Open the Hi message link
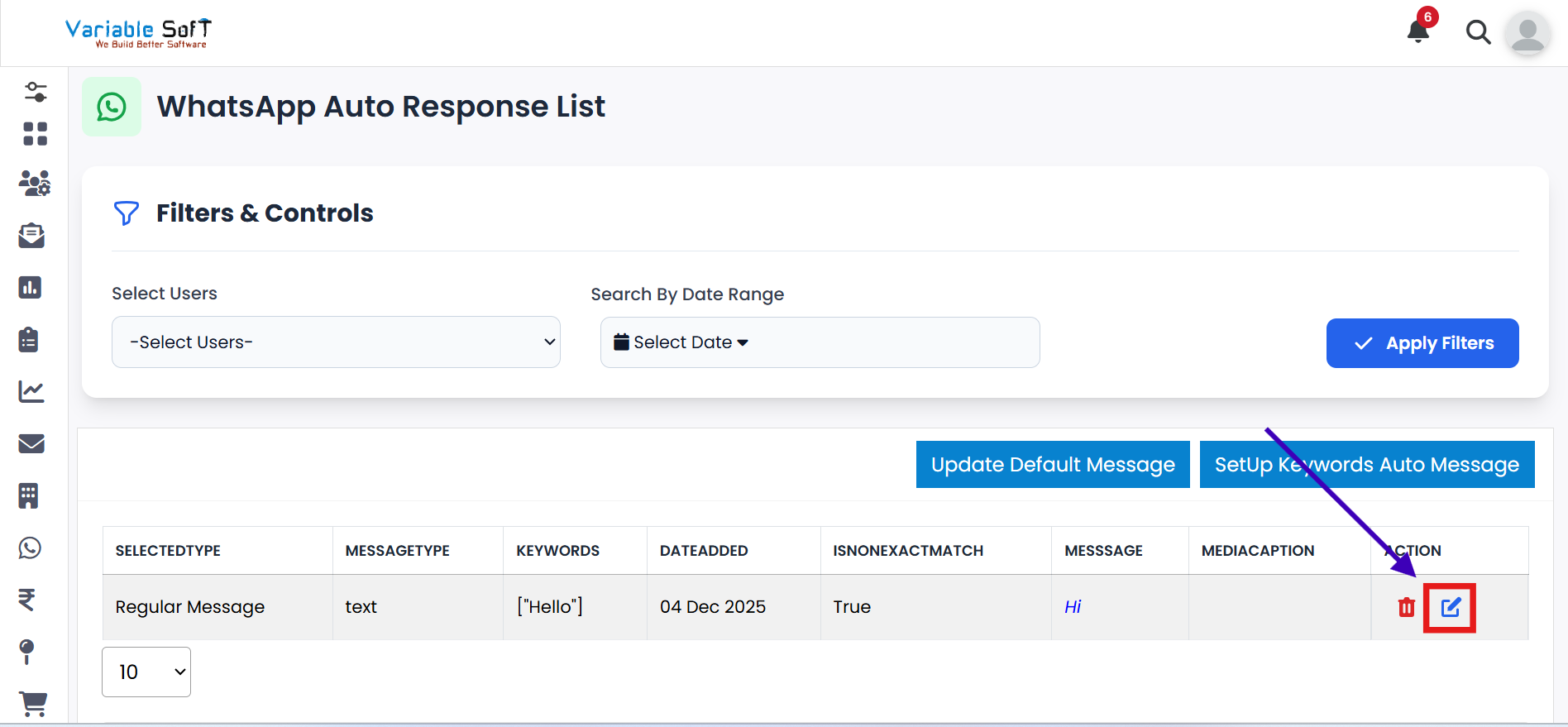Viewport: 1568px width, 727px height. click(x=1073, y=607)
